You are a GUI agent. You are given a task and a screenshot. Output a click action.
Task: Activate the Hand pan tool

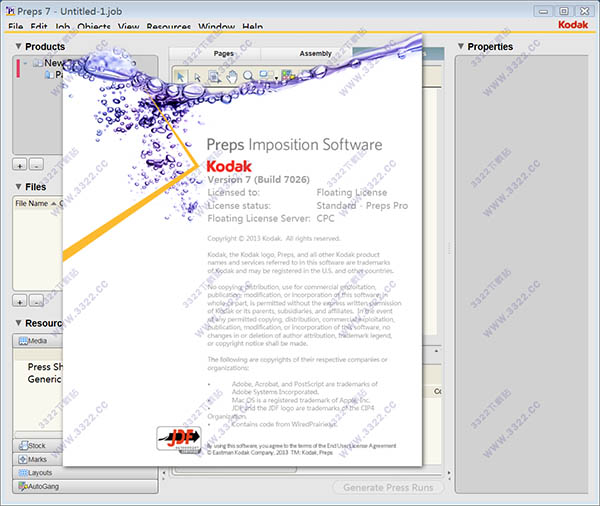(230, 75)
